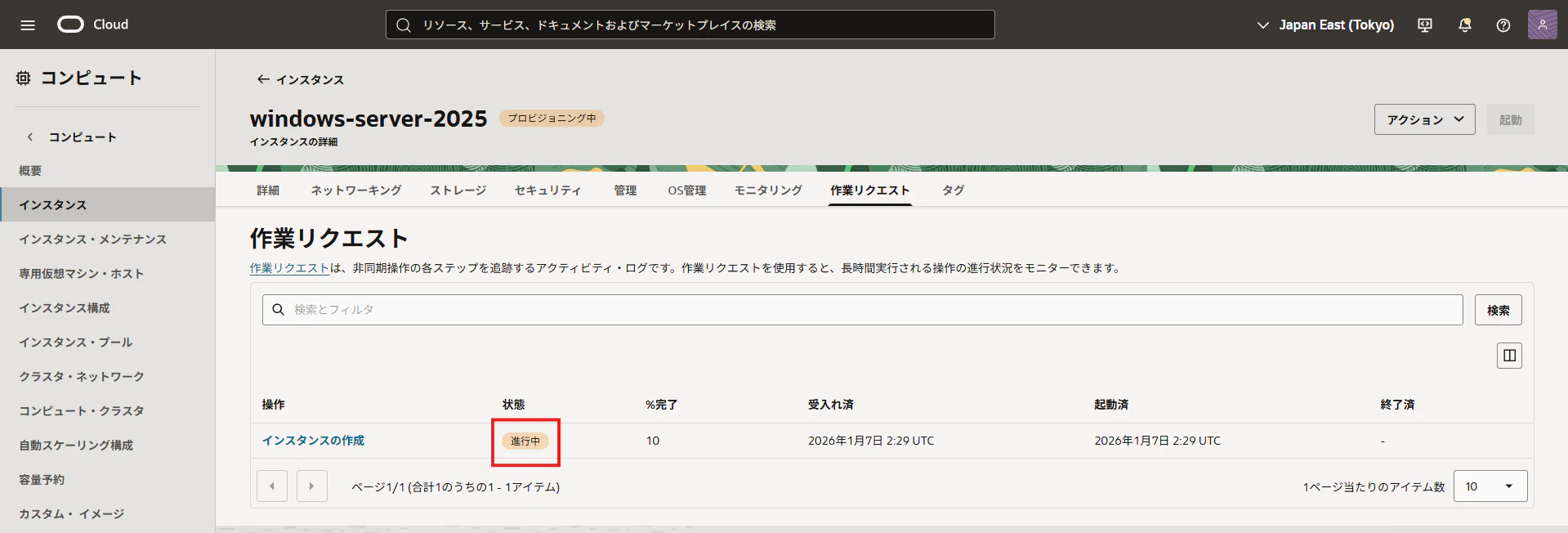Screen dimensions: 1568x533
Task: Switch to the 管理 tab
Action: [x=625, y=190]
